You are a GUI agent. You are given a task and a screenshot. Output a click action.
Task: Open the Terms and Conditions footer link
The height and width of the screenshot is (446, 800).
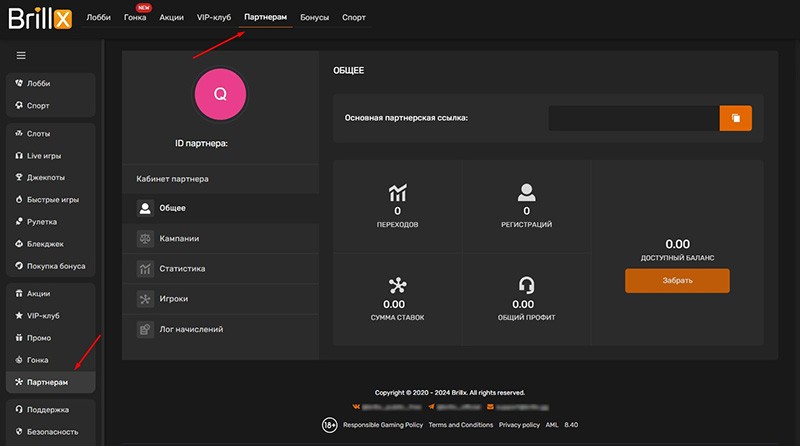click(461, 425)
